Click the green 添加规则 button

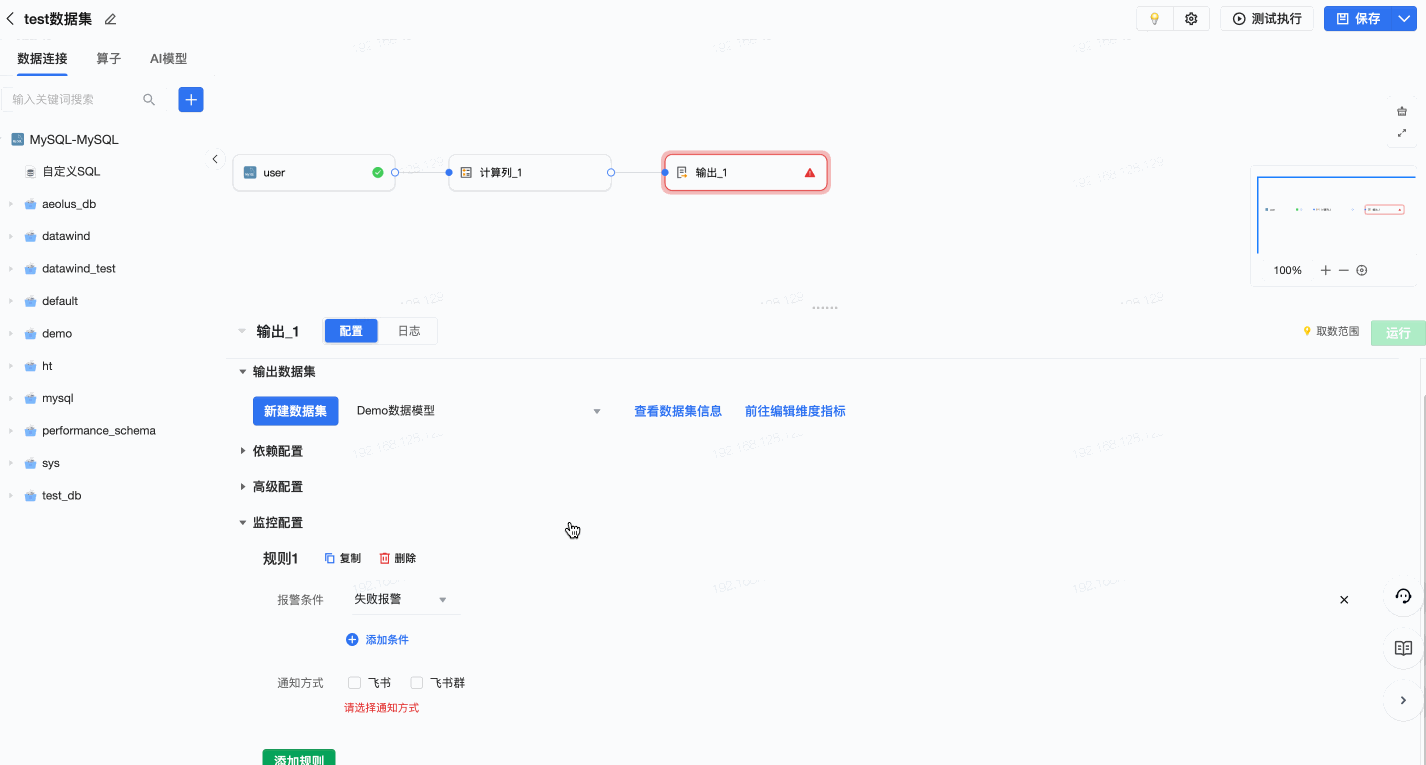pos(299,758)
